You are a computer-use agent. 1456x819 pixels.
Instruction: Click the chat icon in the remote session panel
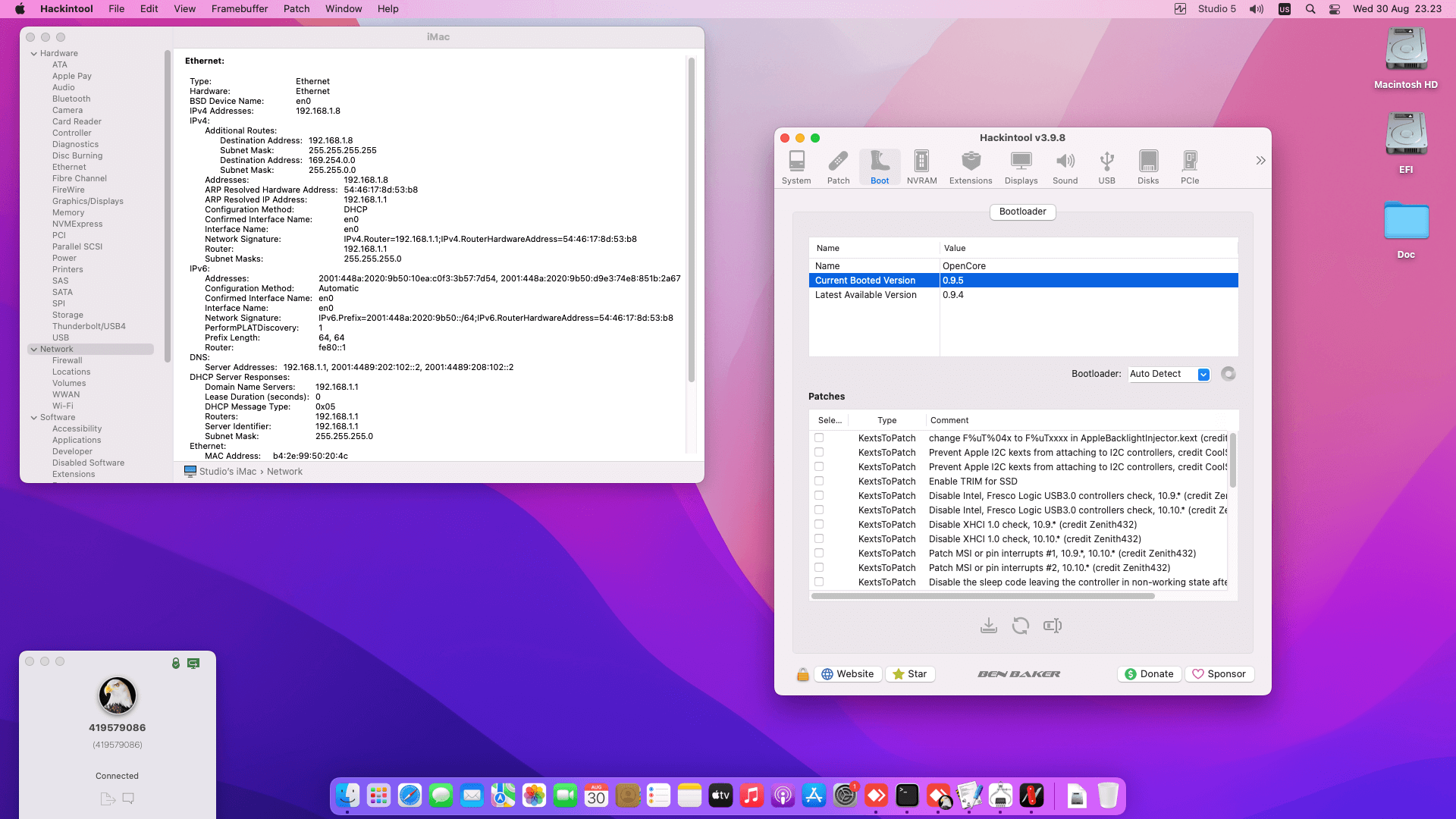click(128, 799)
